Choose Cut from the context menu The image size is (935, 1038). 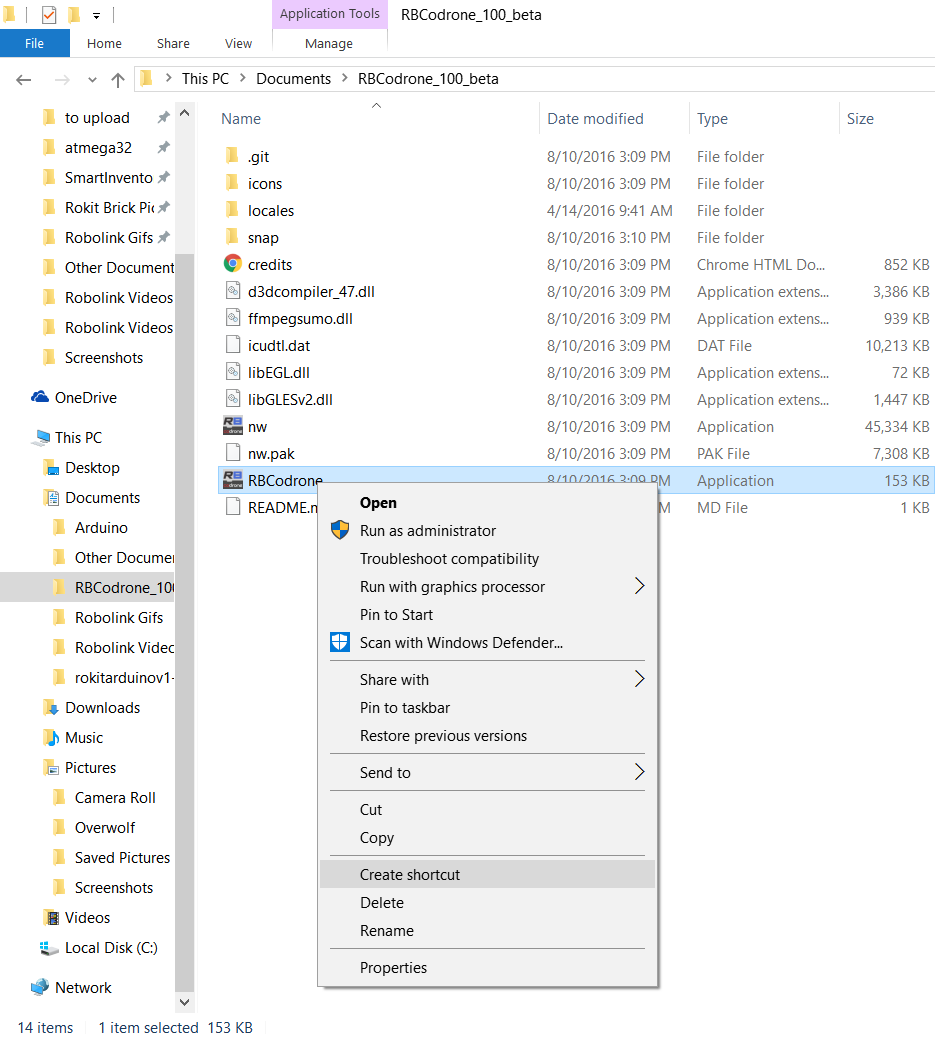click(x=487, y=809)
